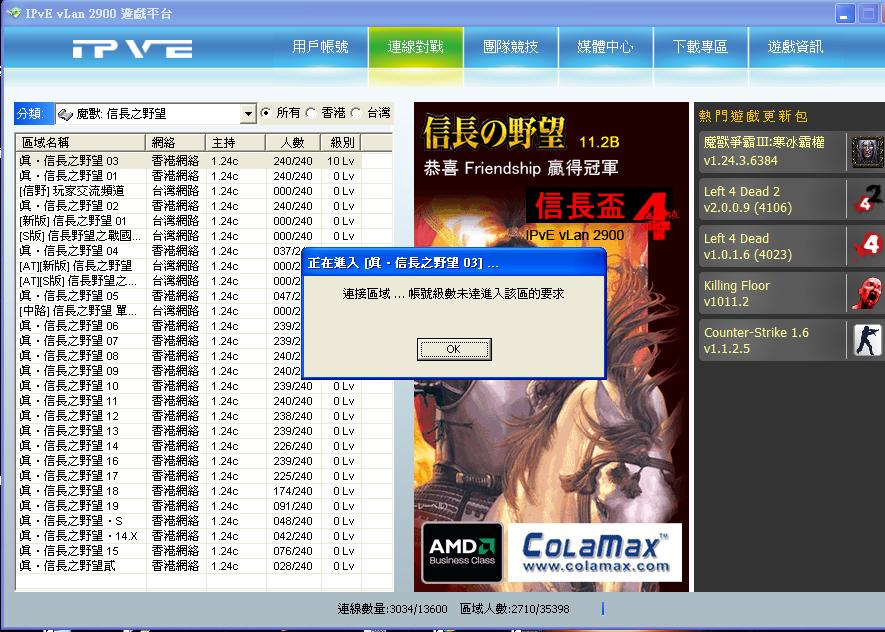Click the Counter-Strike 1.6 soldier icon

(x=867, y=340)
